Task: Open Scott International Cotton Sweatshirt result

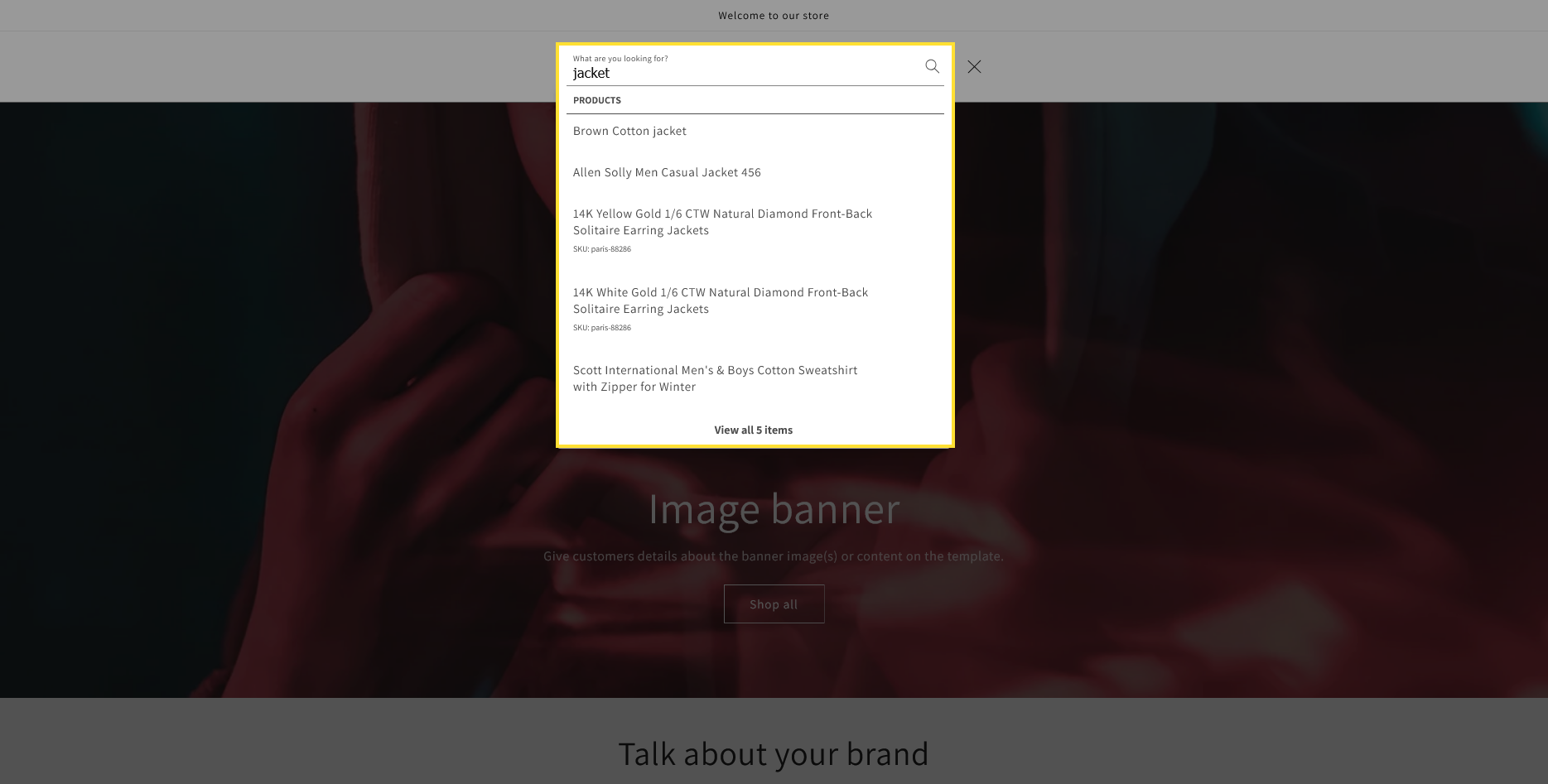Action: [715, 378]
